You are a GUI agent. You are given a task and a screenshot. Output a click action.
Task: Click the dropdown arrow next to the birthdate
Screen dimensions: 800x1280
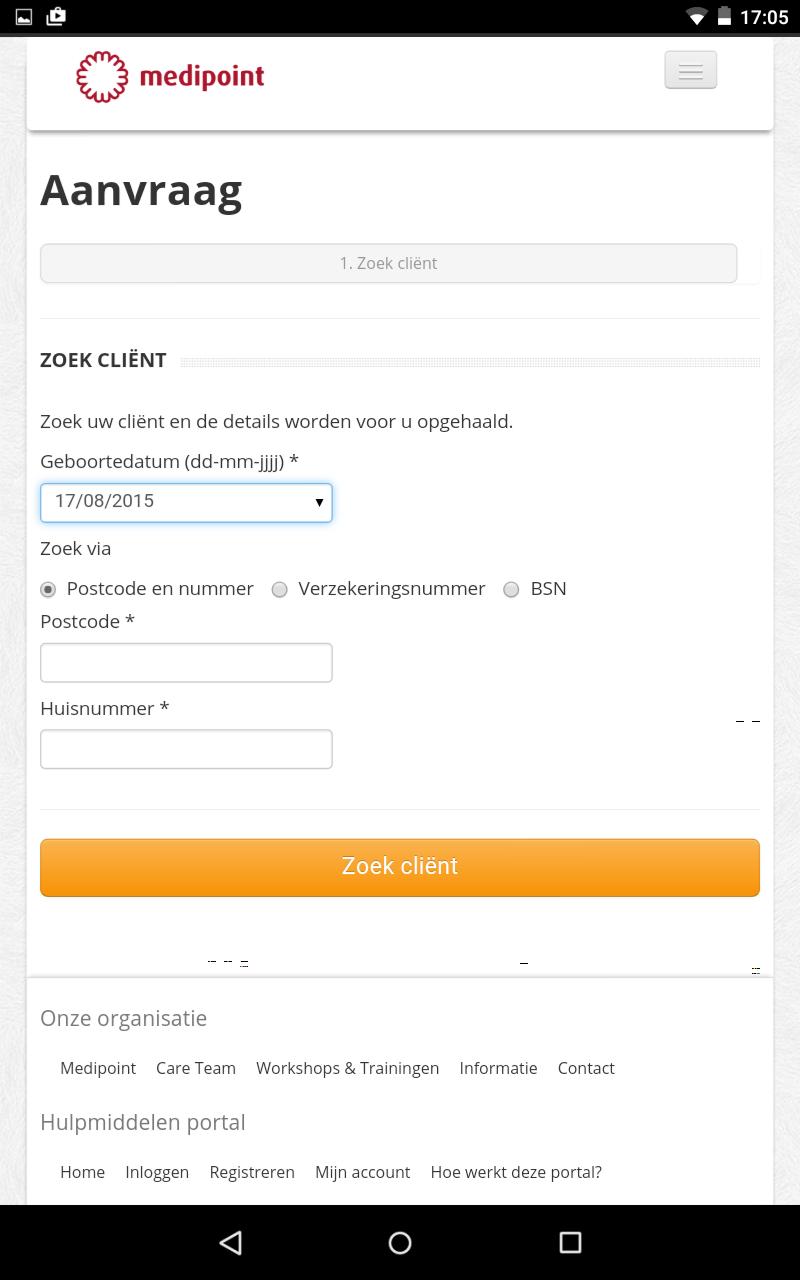click(x=318, y=502)
